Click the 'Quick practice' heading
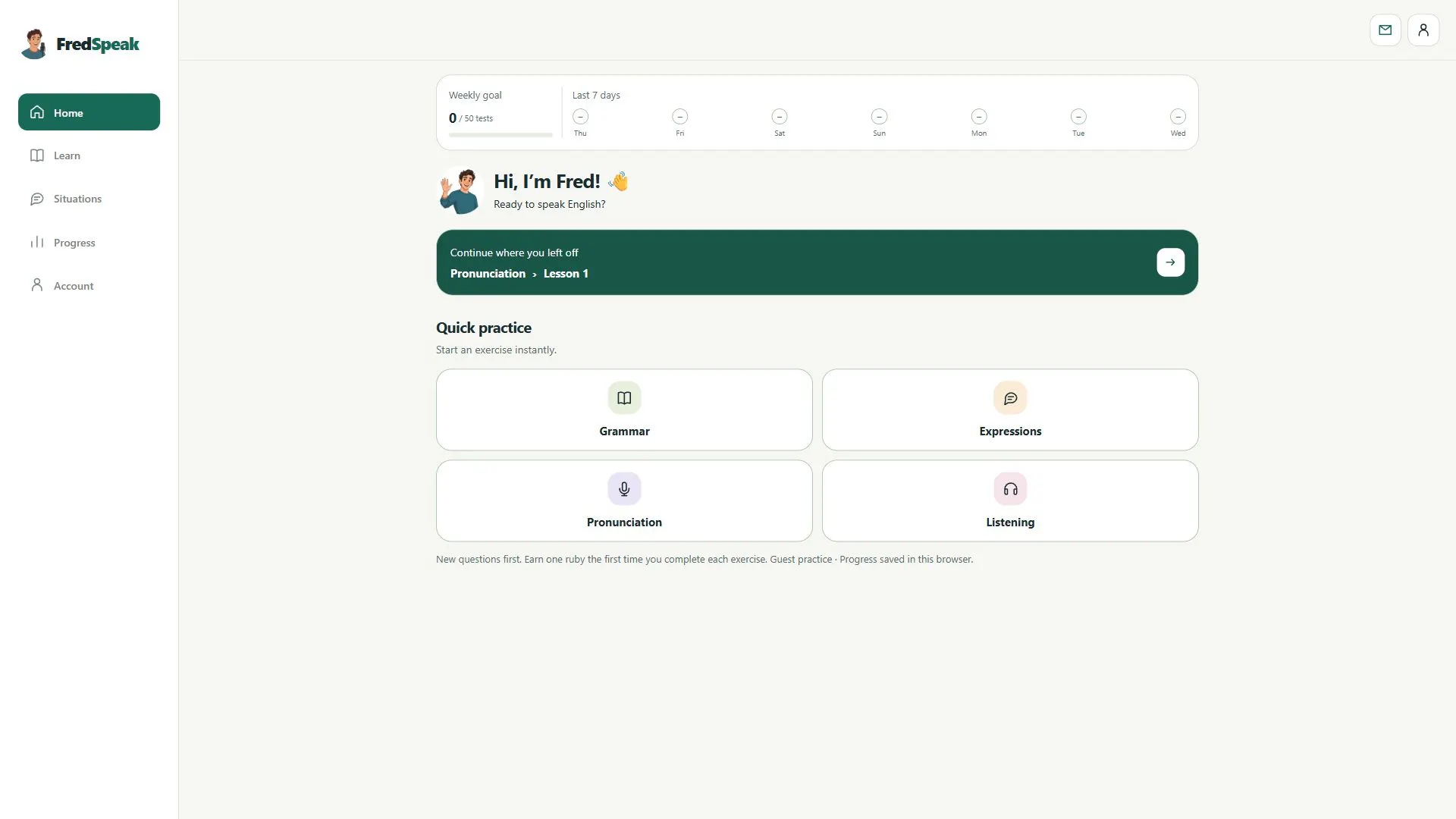 (x=484, y=328)
